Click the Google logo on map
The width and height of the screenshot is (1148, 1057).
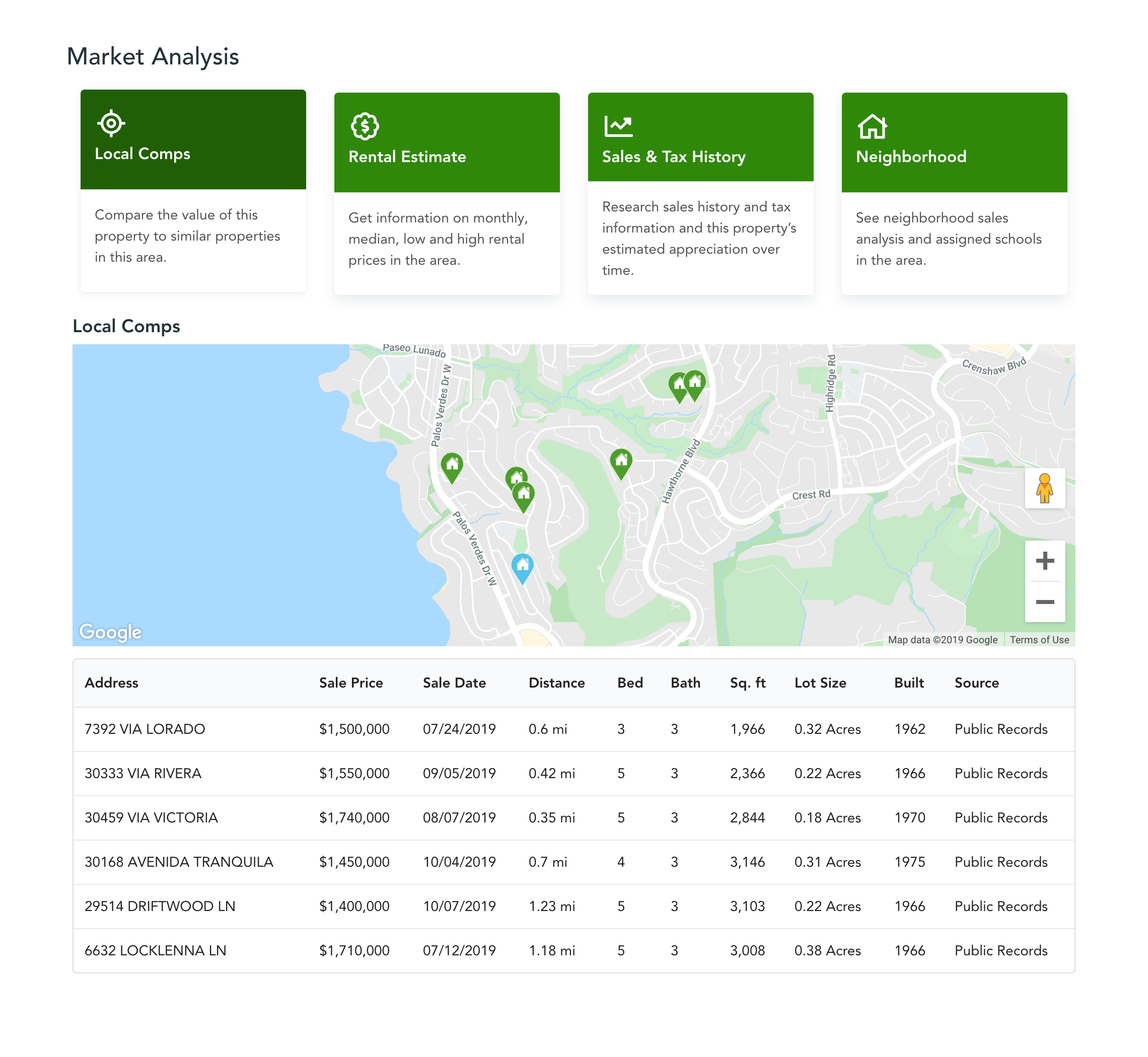110,632
